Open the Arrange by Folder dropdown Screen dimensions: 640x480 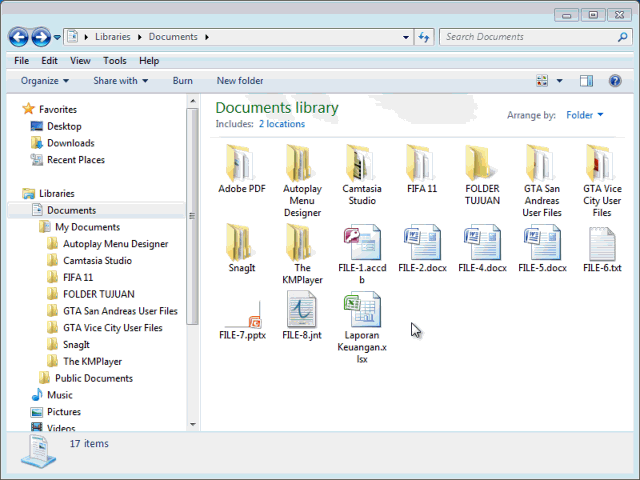pyautogui.click(x=584, y=115)
